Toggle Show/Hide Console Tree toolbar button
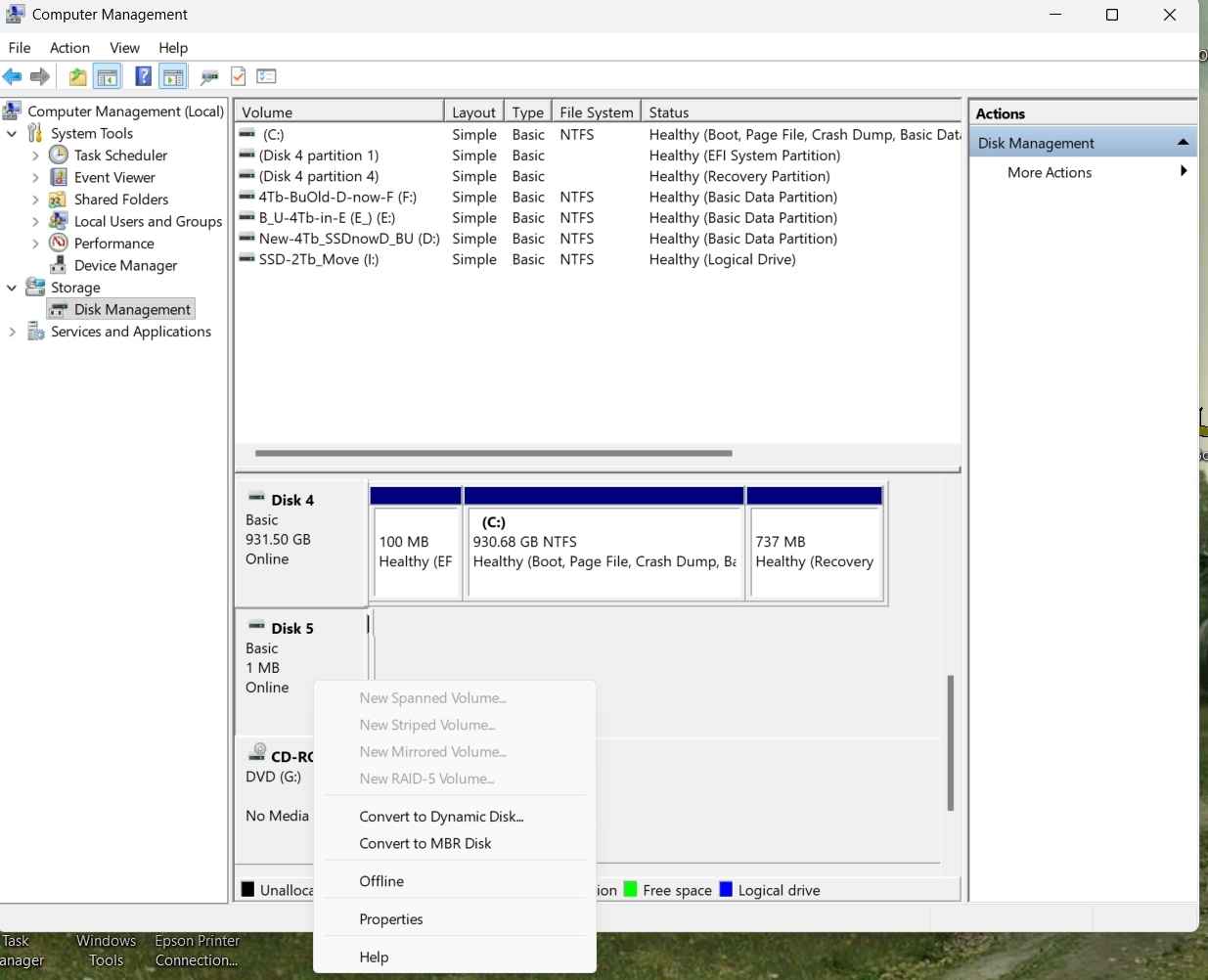Screen dimensions: 1208x980 [x=108, y=76]
